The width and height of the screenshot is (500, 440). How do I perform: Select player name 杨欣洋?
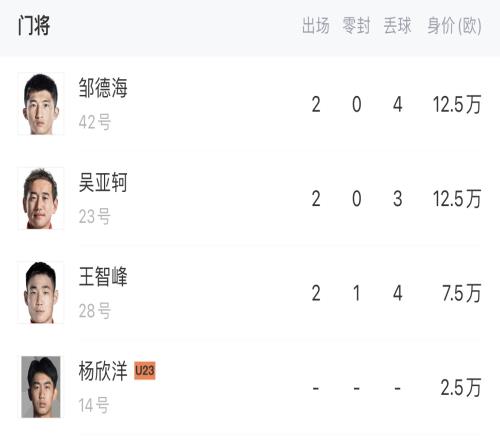click(x=103, y=371)
